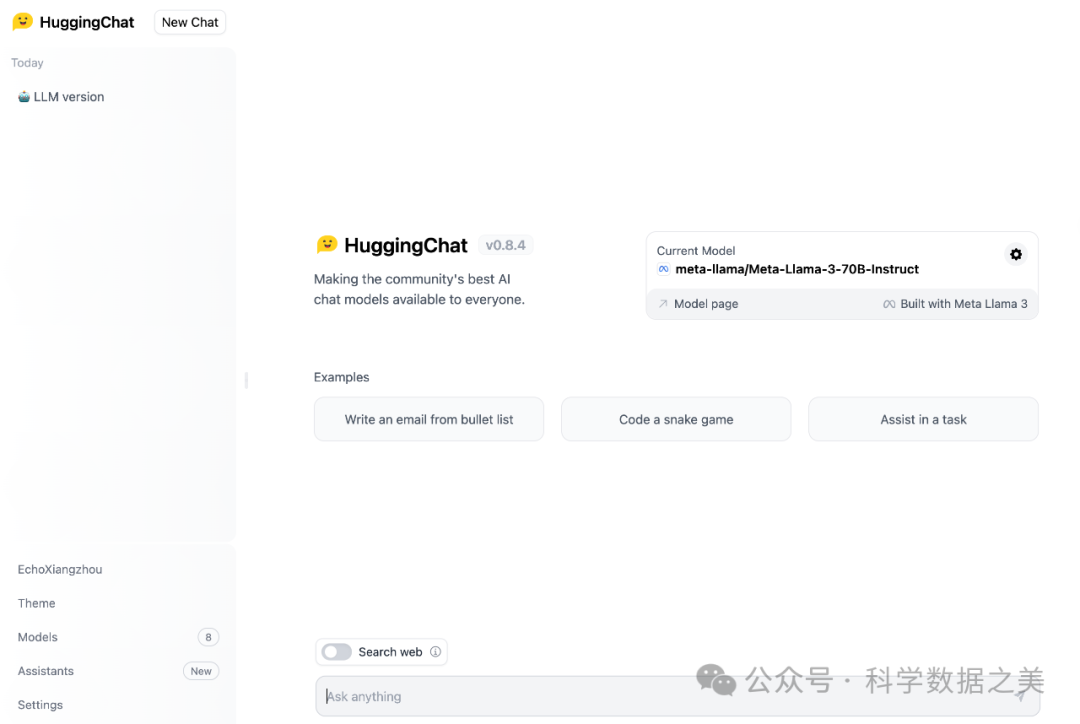Viewport: 1080px width, 724px height.
Task: Collapse the sidebar using the divider handle
Action: 246,380
